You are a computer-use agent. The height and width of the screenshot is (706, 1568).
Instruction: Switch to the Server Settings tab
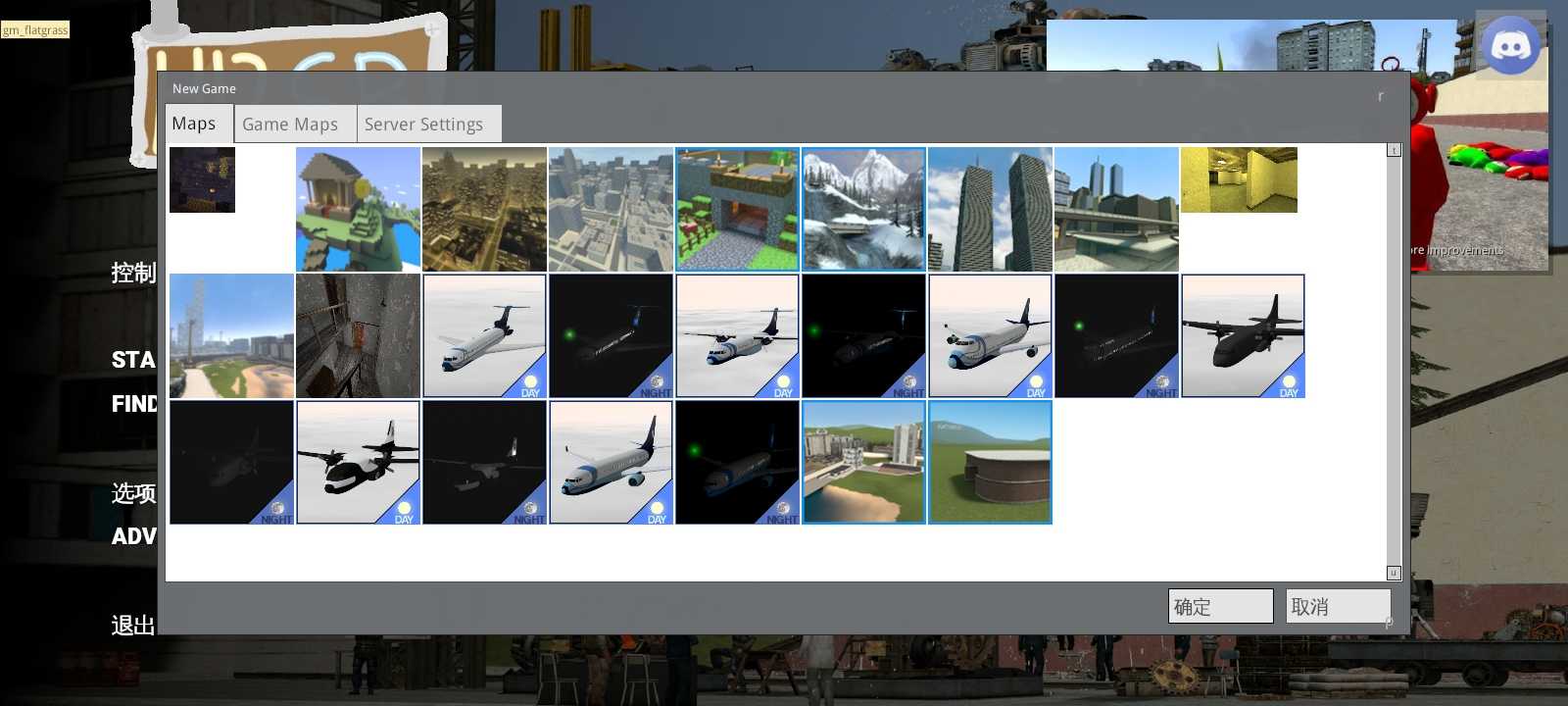(x=423, y=125)
